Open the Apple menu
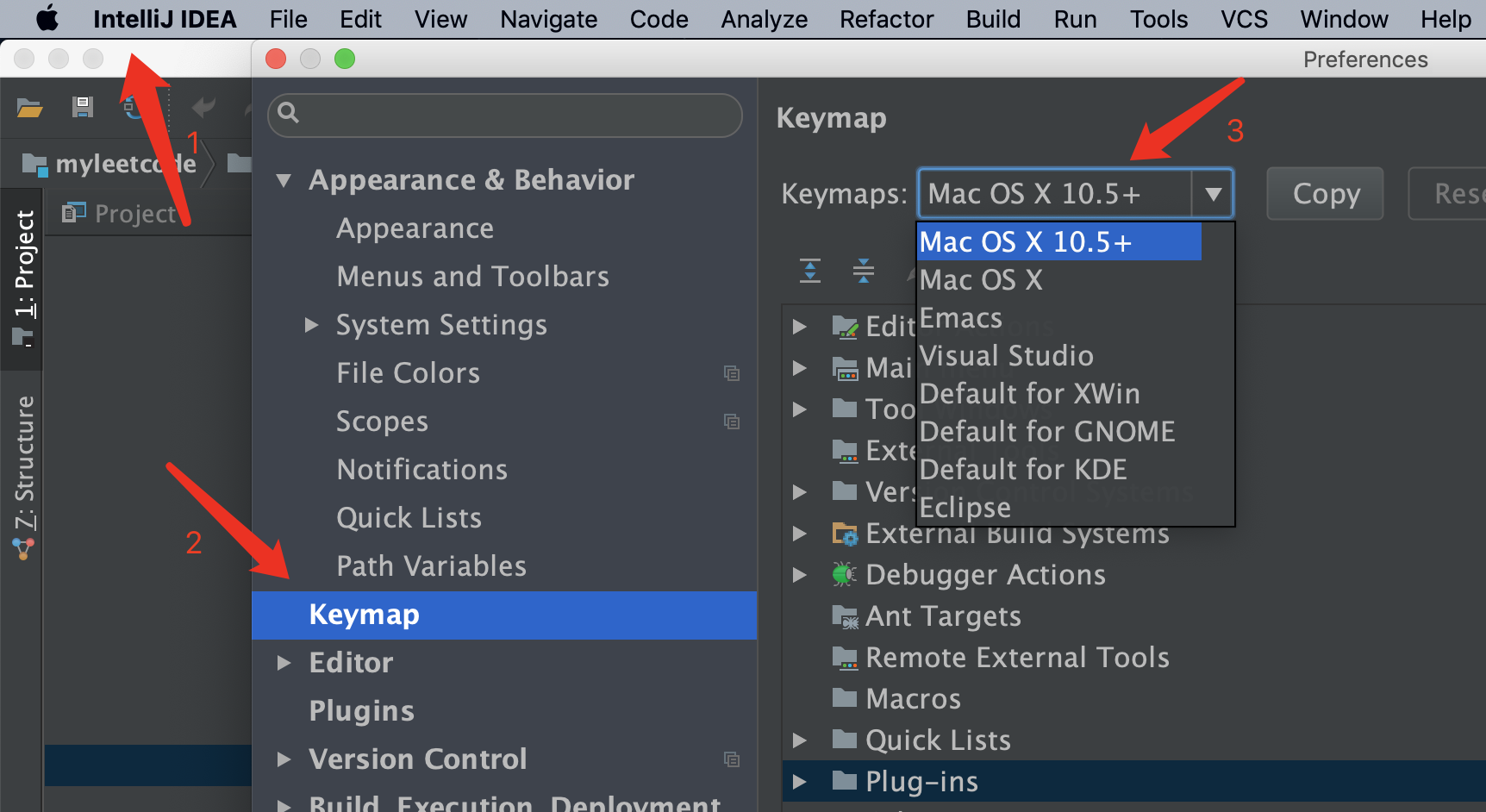The image size is (1486, 812). click(x=47, y=18)
